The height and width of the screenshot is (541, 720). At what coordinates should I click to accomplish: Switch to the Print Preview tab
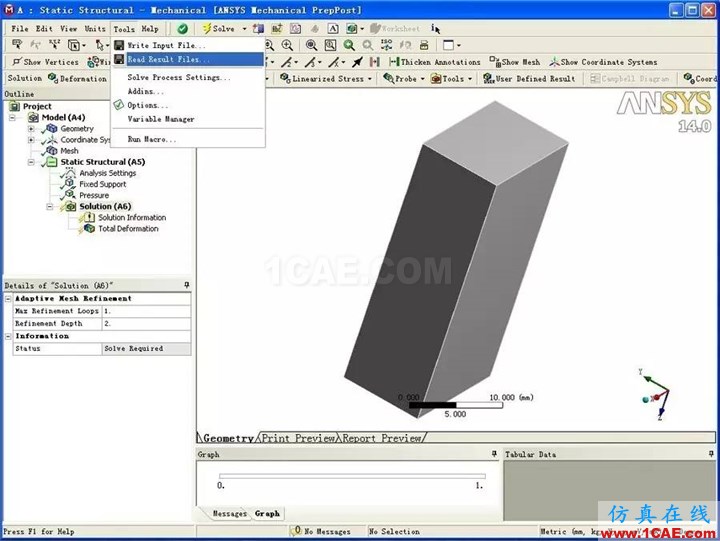[298, 438]
